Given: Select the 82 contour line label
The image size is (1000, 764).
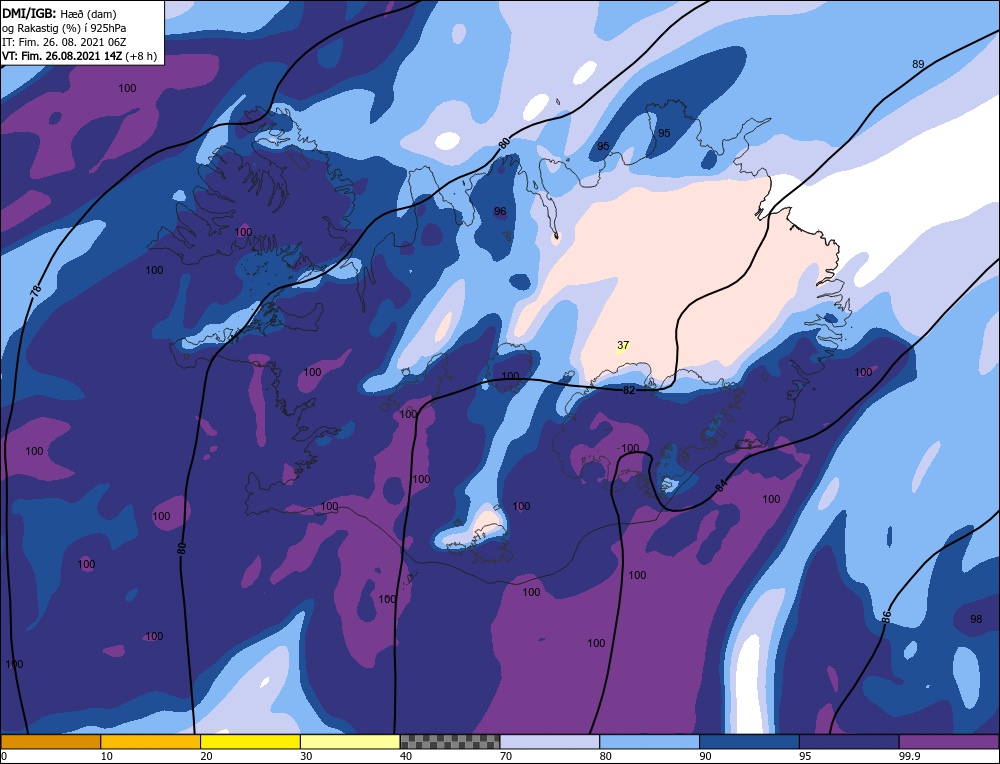Looking at the screenshot, I should (629, 390).
